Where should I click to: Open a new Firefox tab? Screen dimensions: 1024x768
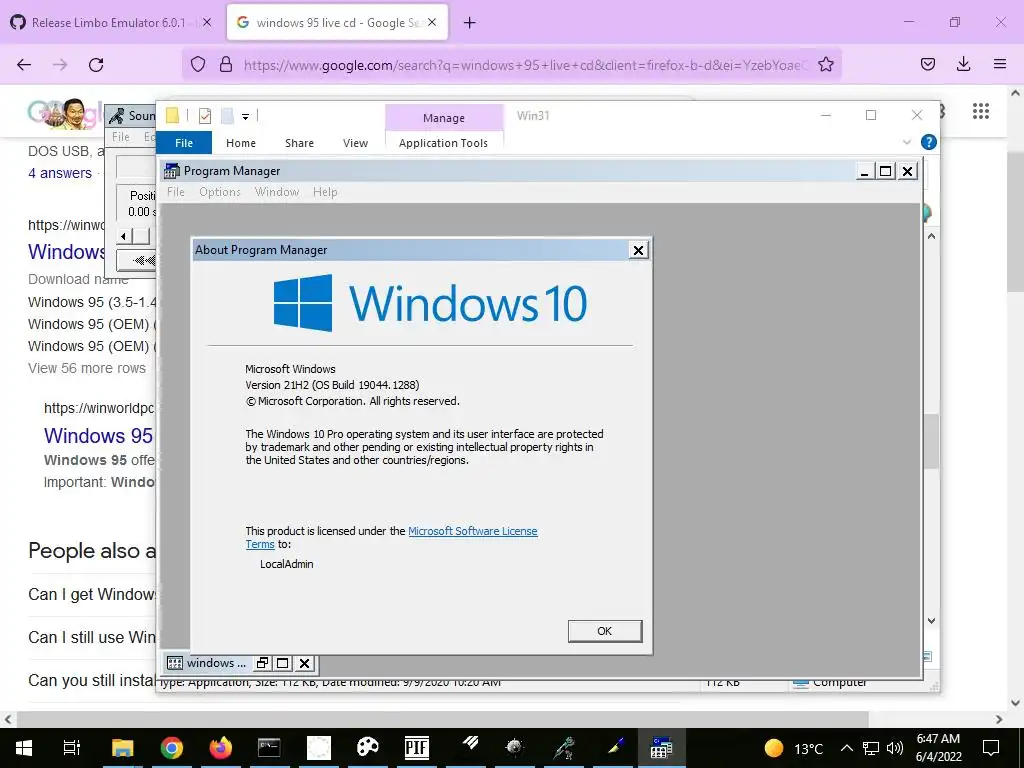click(470, 23)
